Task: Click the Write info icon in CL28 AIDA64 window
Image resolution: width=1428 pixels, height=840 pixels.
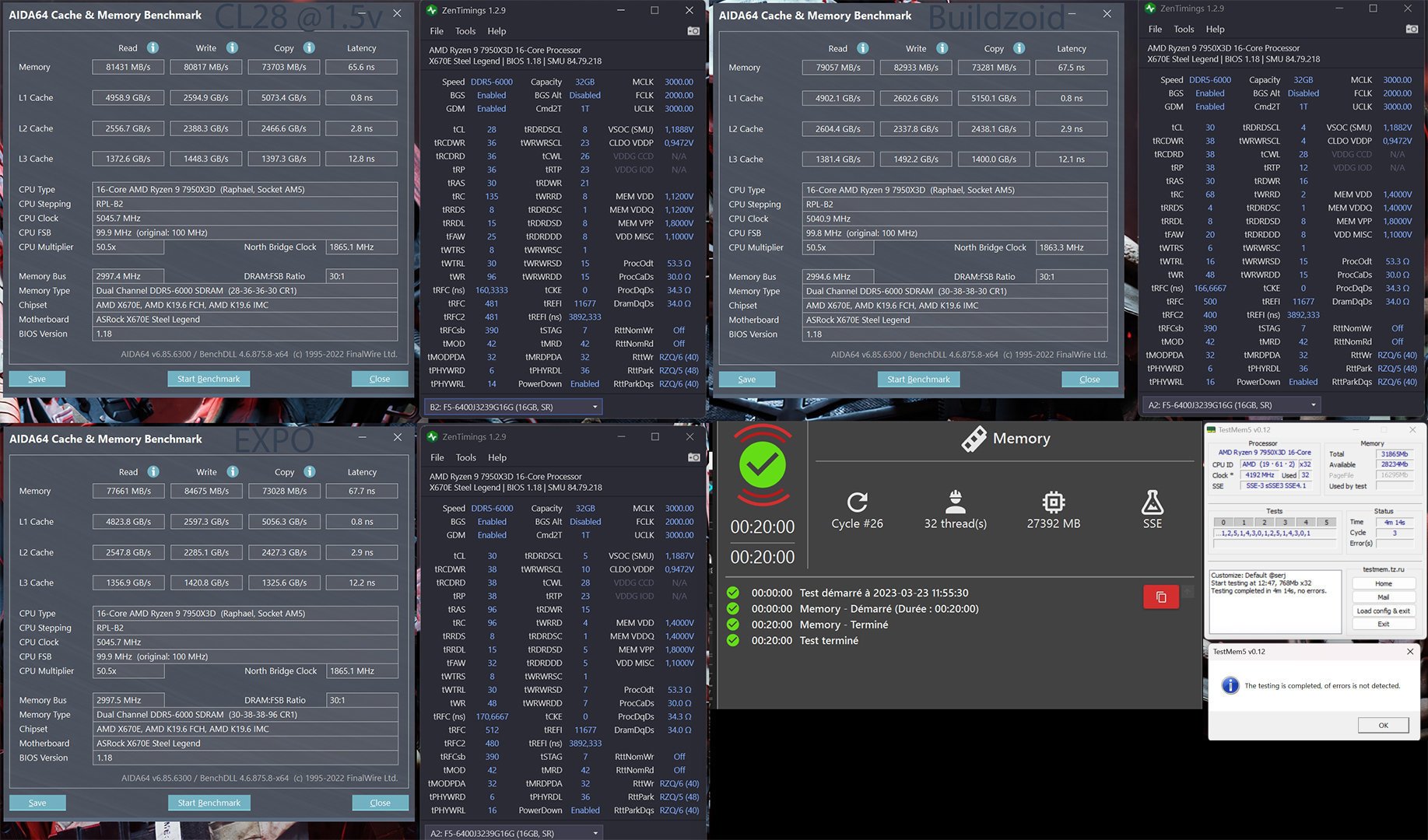Action: point(232,47)
